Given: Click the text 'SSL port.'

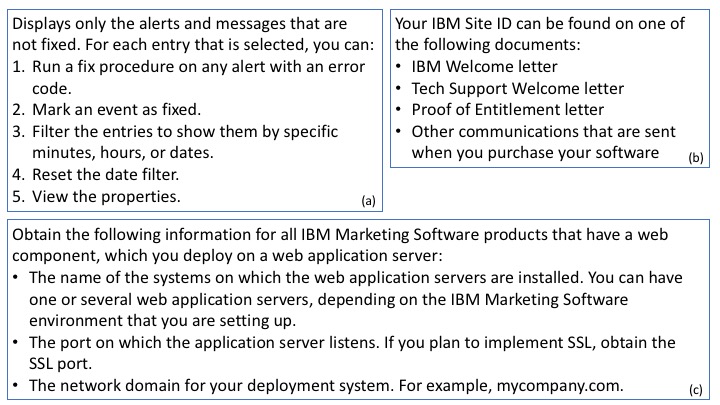Looking at the screenshot, I should pyautogui.click(x=60, y=364).
